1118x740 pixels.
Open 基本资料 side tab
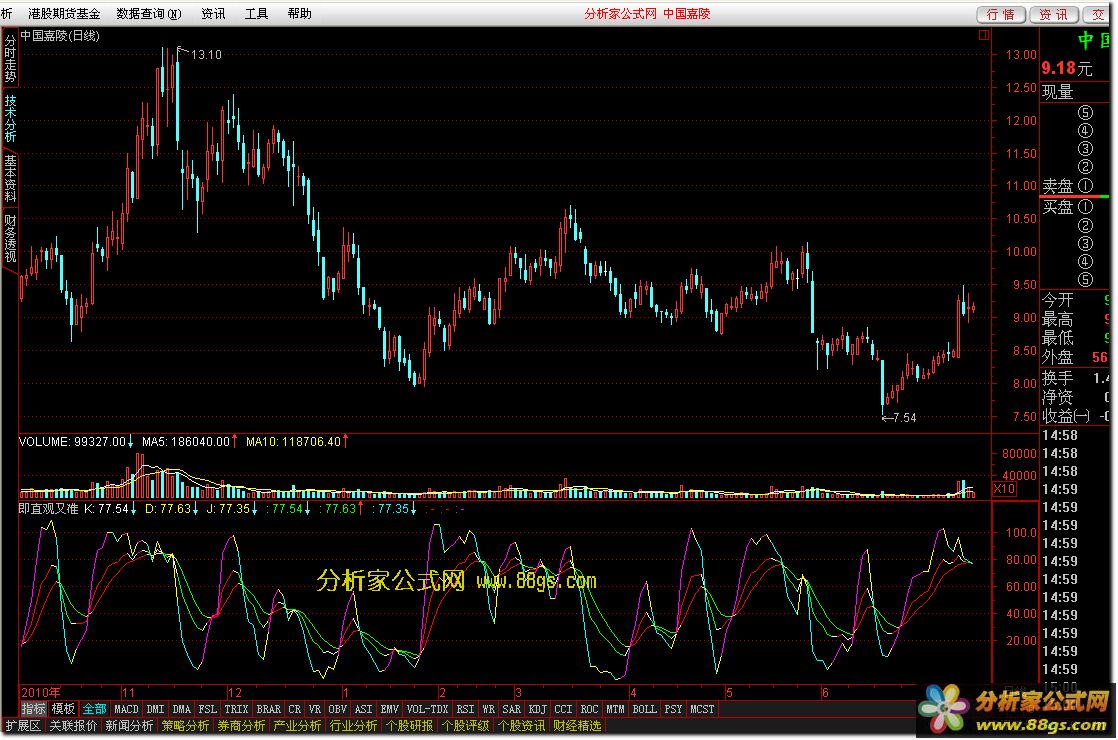pyautogui.click(x=10, y=178)
